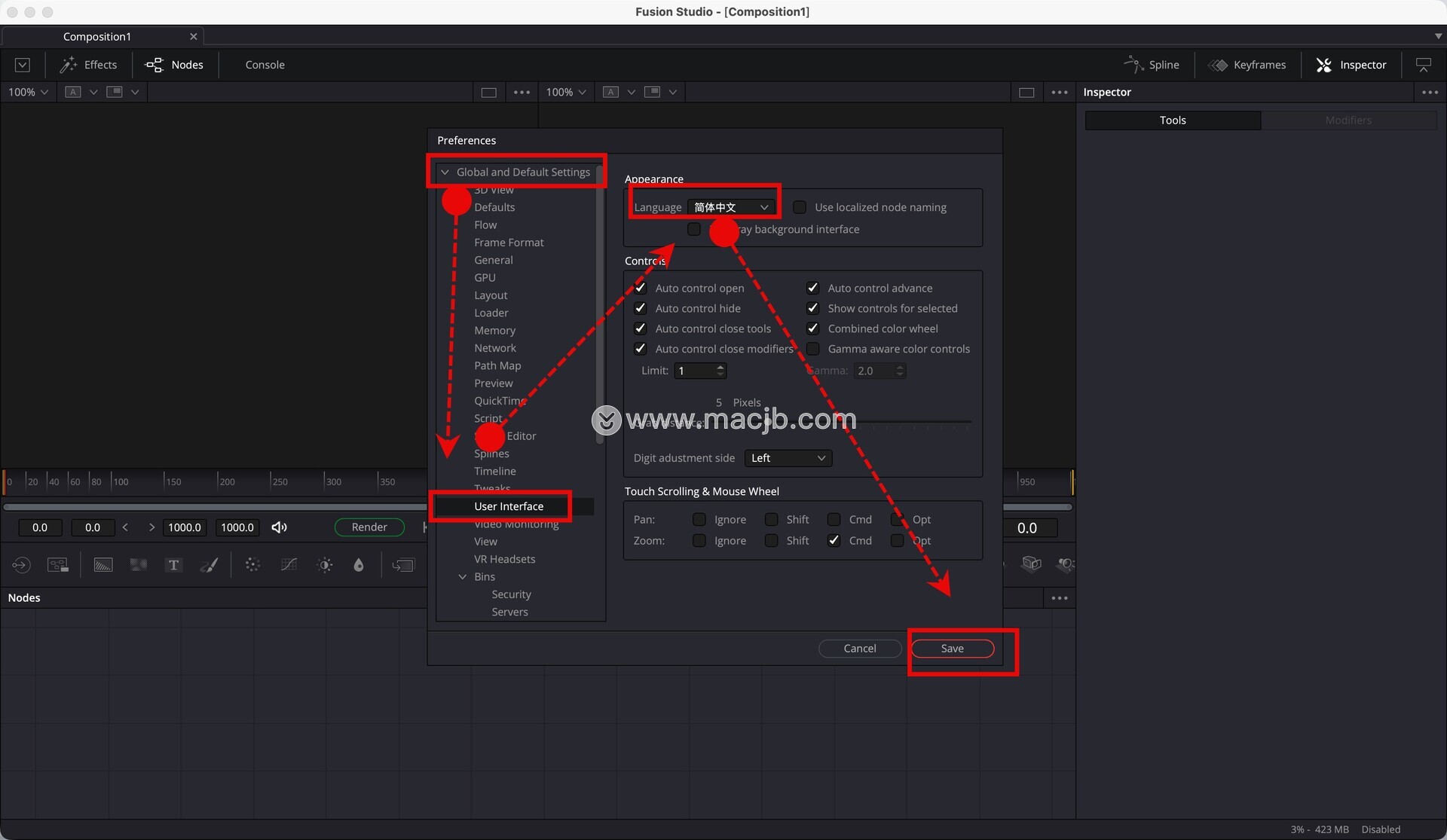1447x840 pixels.
Task: Select the Paint brush tool icon
Action: click(x=210, y=565)
